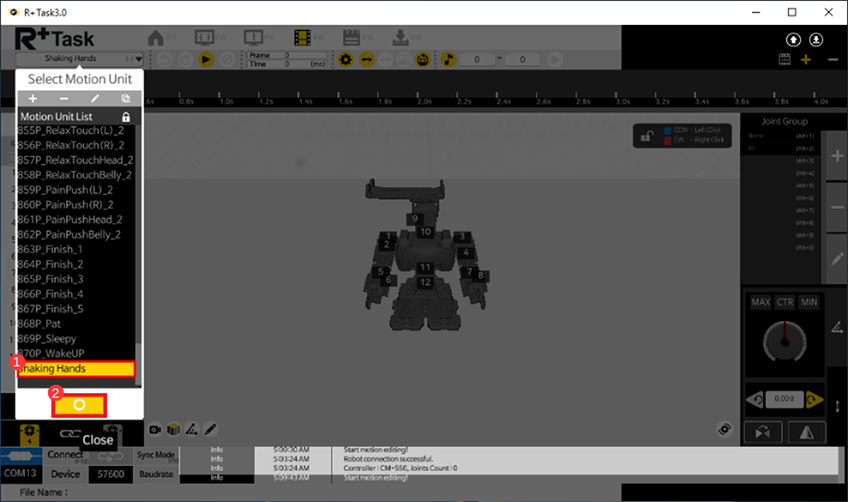The image size is (848, 502).
Task: Select Shaking Hands in motion unit list
Action: click(76, 369)
